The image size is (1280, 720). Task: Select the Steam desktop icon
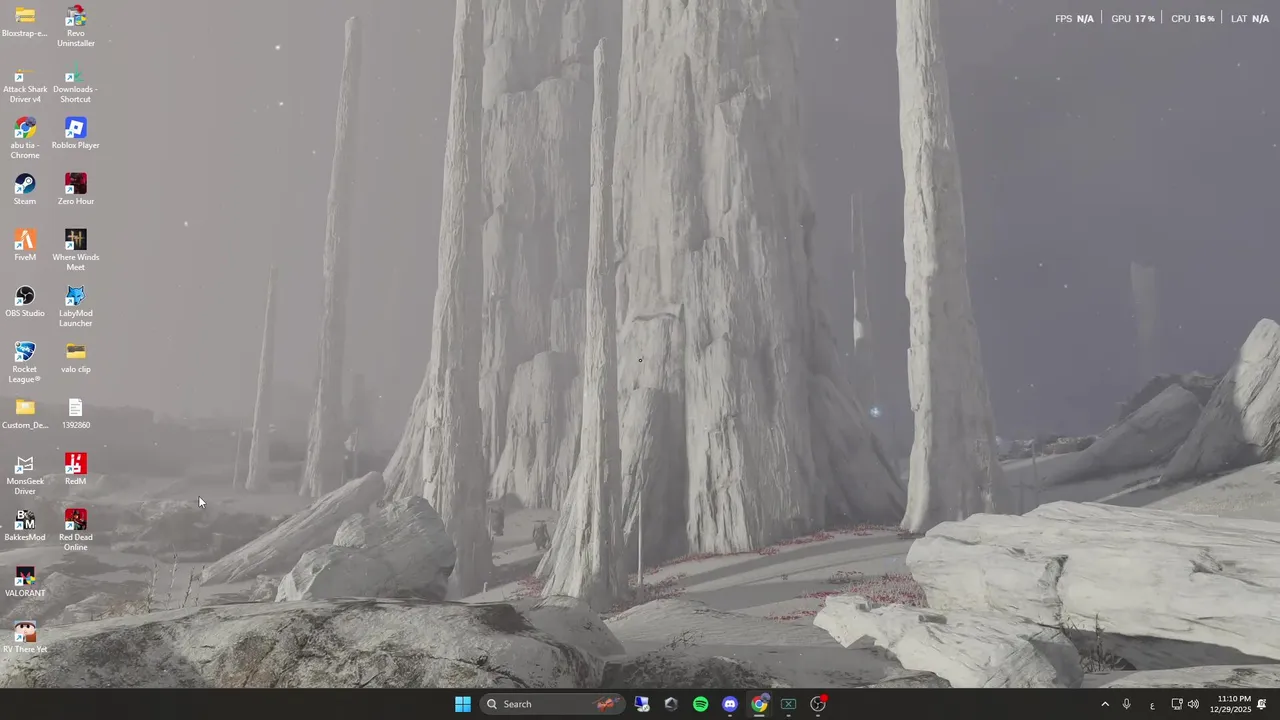[x=25, y=189]
